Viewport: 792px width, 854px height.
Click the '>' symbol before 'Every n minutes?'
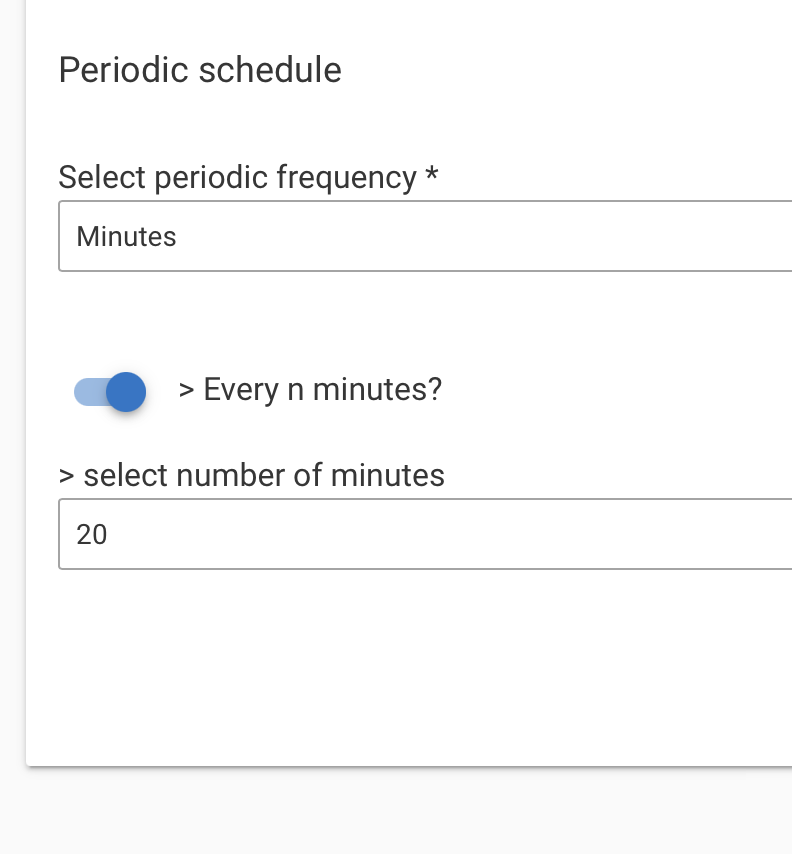click(186, 391)
